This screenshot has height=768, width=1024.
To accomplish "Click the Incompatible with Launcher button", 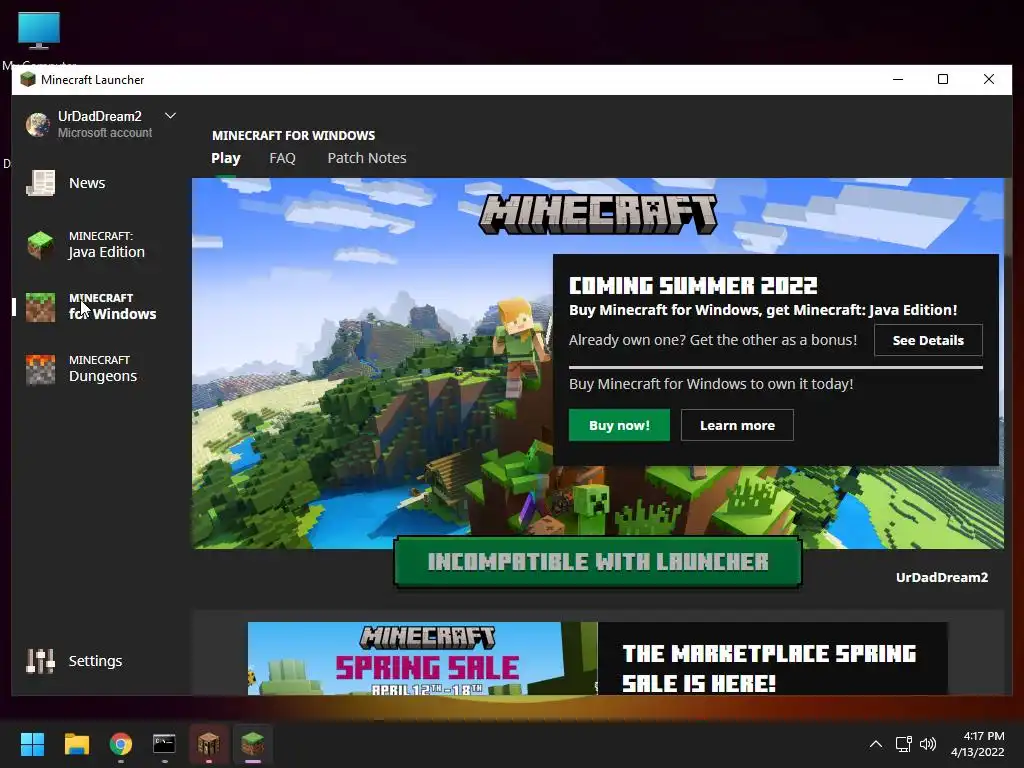I will coord(598,562).
